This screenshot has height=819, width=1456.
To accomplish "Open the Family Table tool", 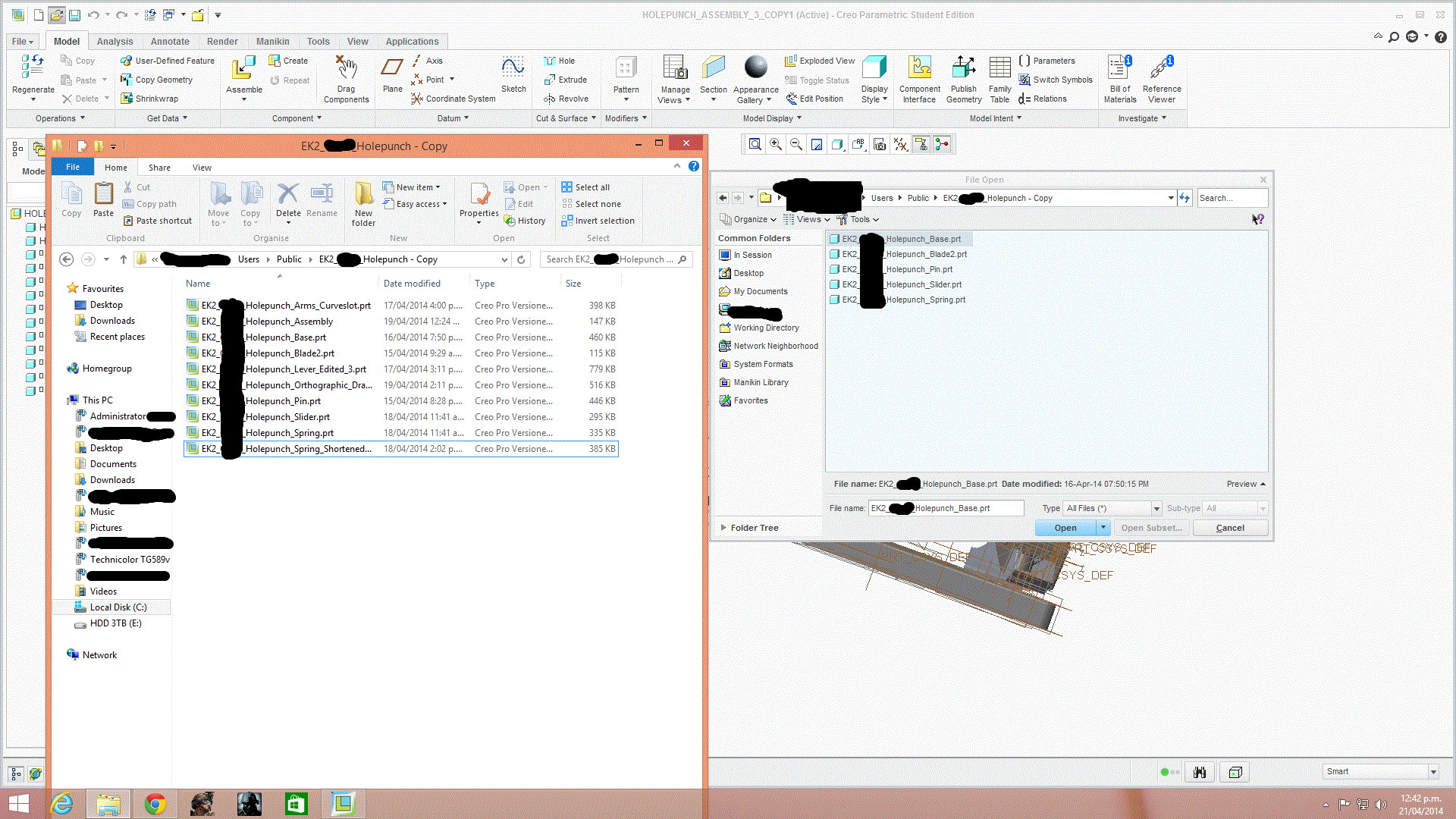I will (999, 78).
